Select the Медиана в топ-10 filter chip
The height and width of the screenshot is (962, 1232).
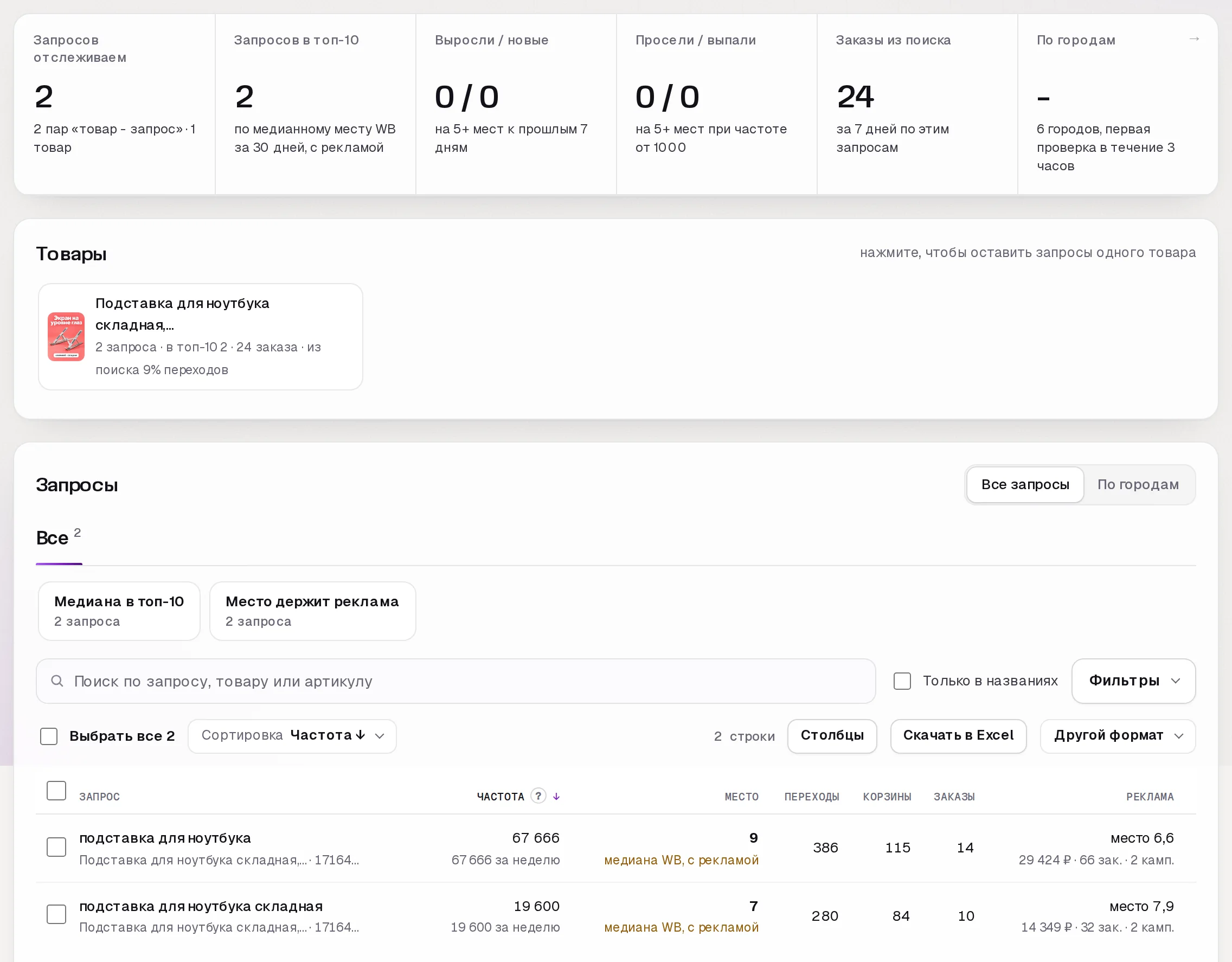click(119, 611)
